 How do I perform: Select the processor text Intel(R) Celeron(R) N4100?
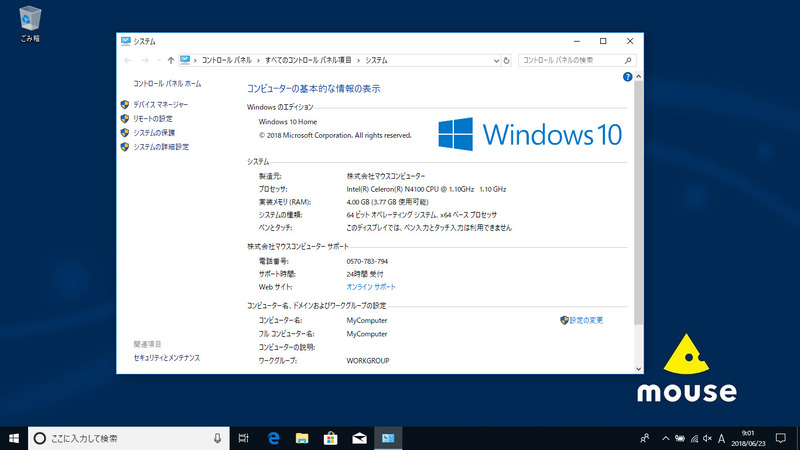pyautogui.click(x=427, y=189)
